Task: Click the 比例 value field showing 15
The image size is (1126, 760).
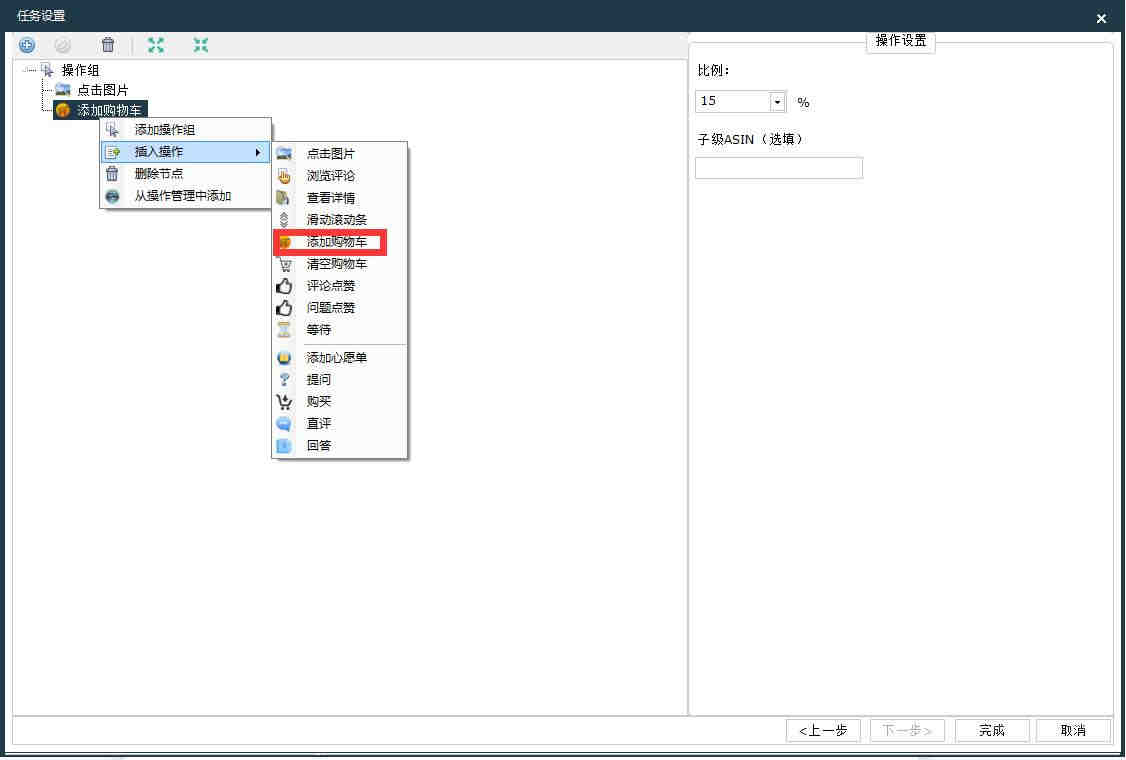Action: pyautogui.click(x=732, y=101)
